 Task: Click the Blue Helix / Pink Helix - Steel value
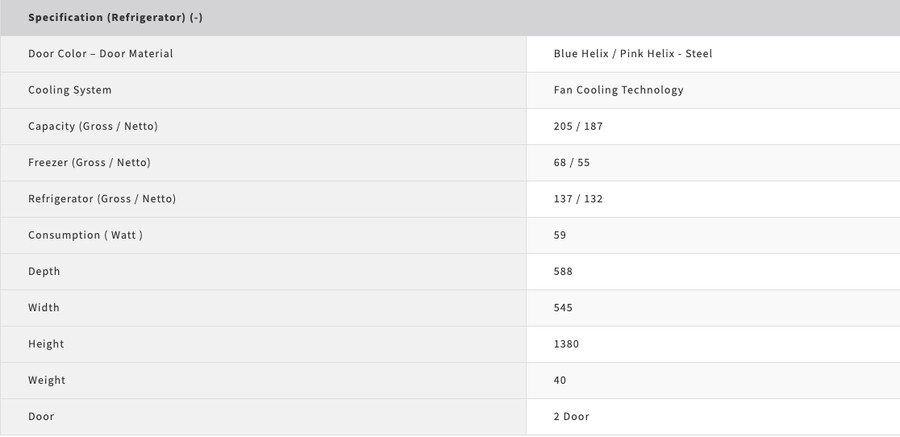tap(633, 54)
